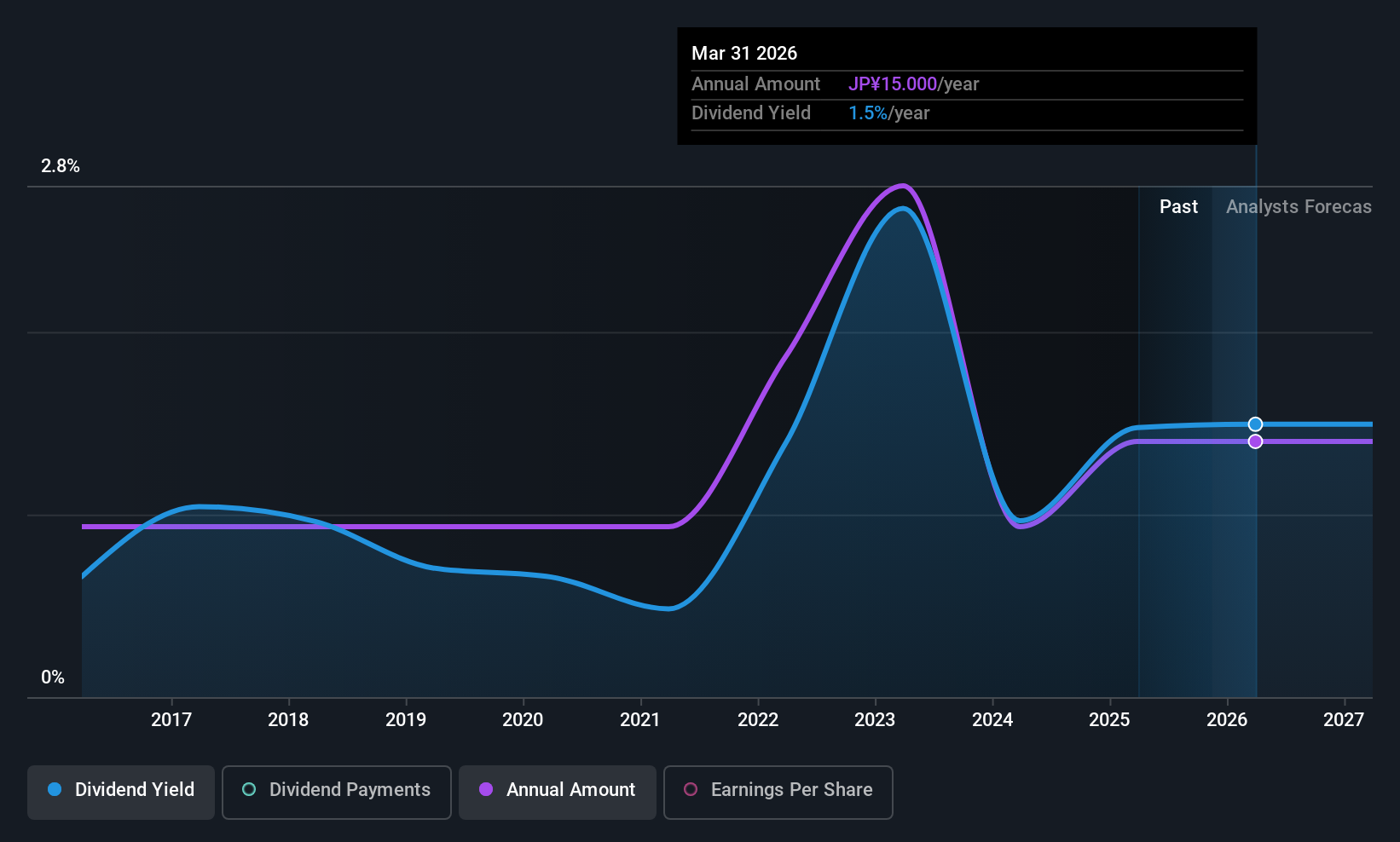This screenshot has width=1400, height=842.
Task: Click the 2021 x-axis year label
Action: 640,720
